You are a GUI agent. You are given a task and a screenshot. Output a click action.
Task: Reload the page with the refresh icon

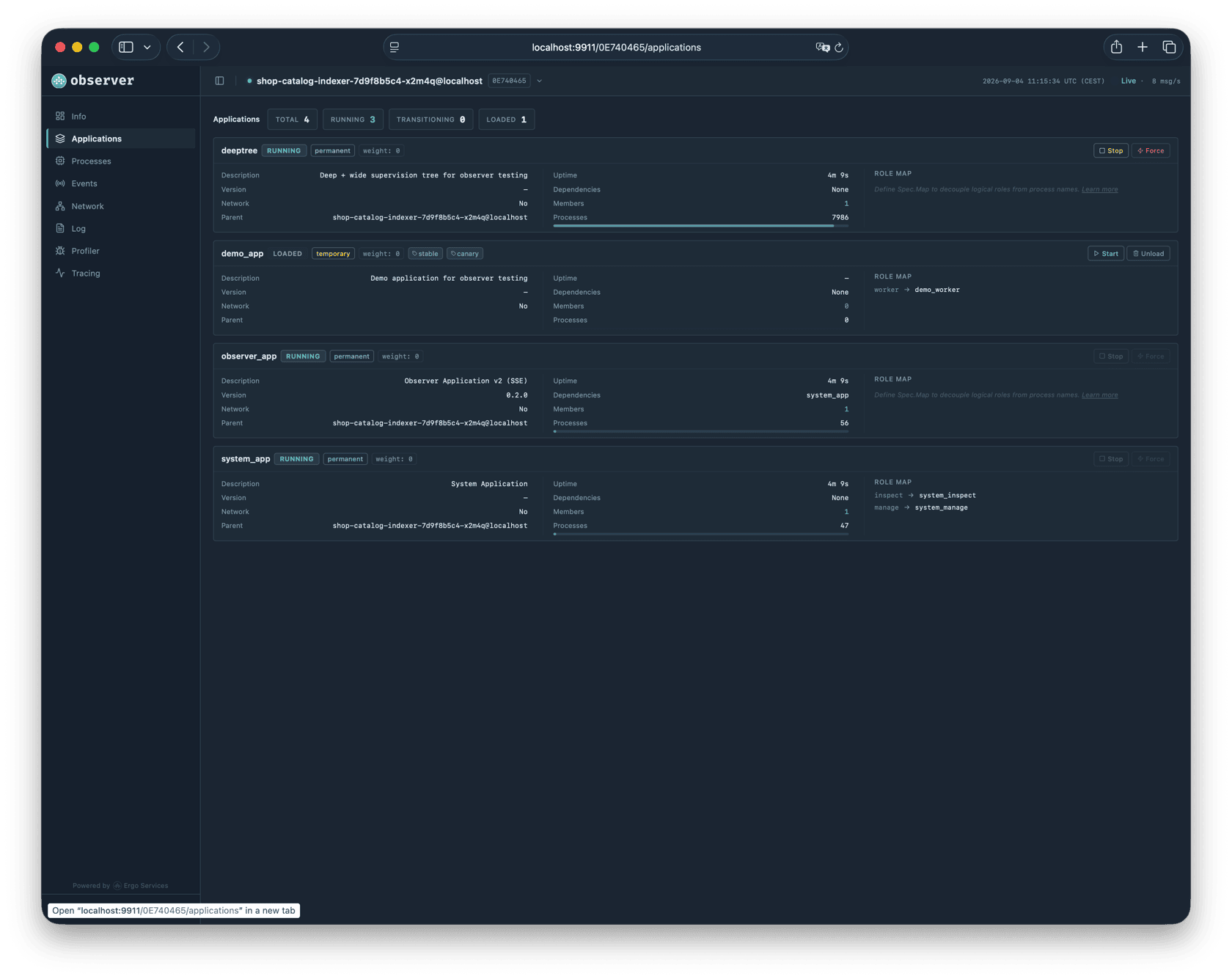coord(839,47)
